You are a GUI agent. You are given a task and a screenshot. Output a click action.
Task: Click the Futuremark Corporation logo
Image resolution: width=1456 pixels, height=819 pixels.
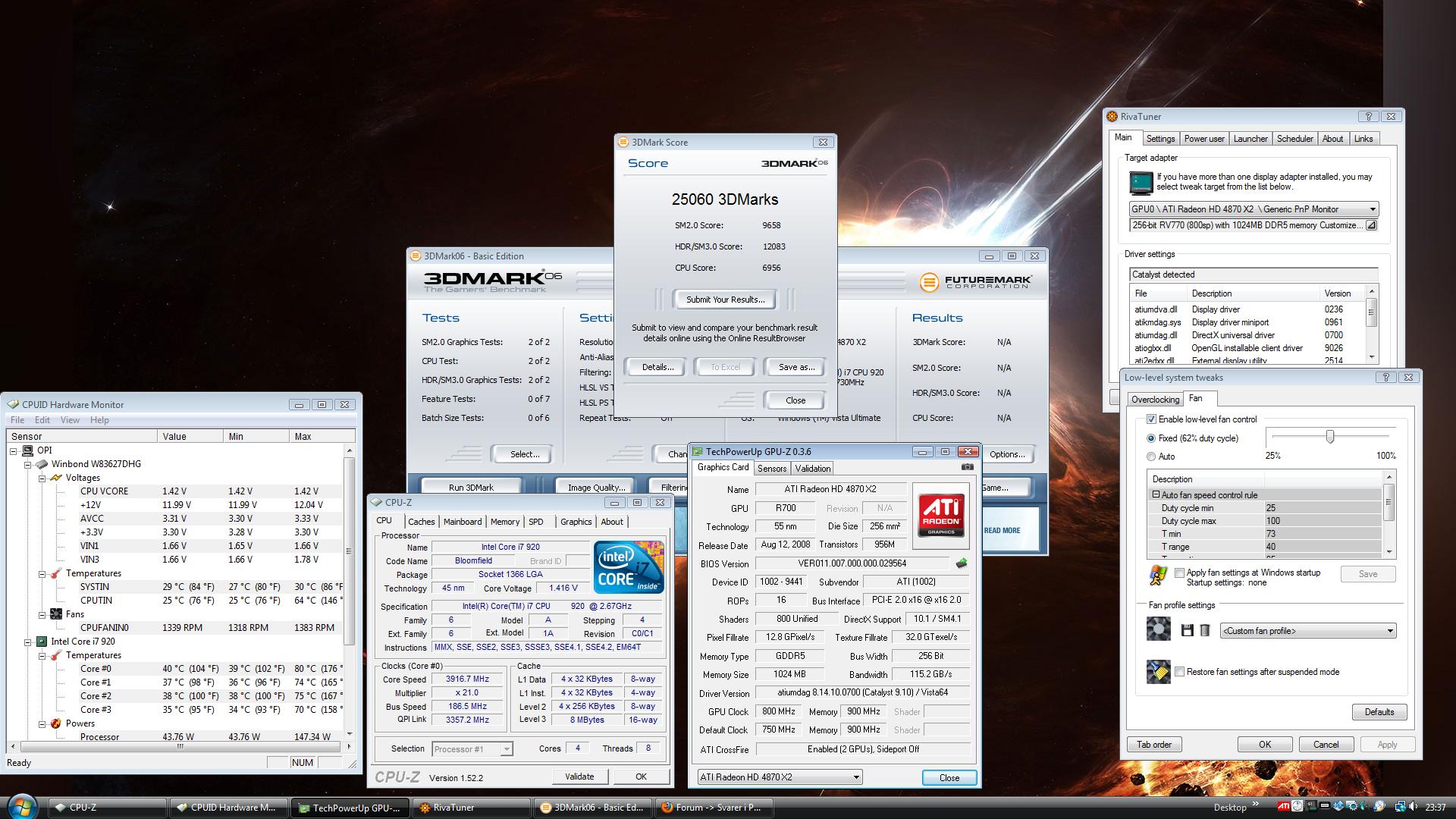976,282
